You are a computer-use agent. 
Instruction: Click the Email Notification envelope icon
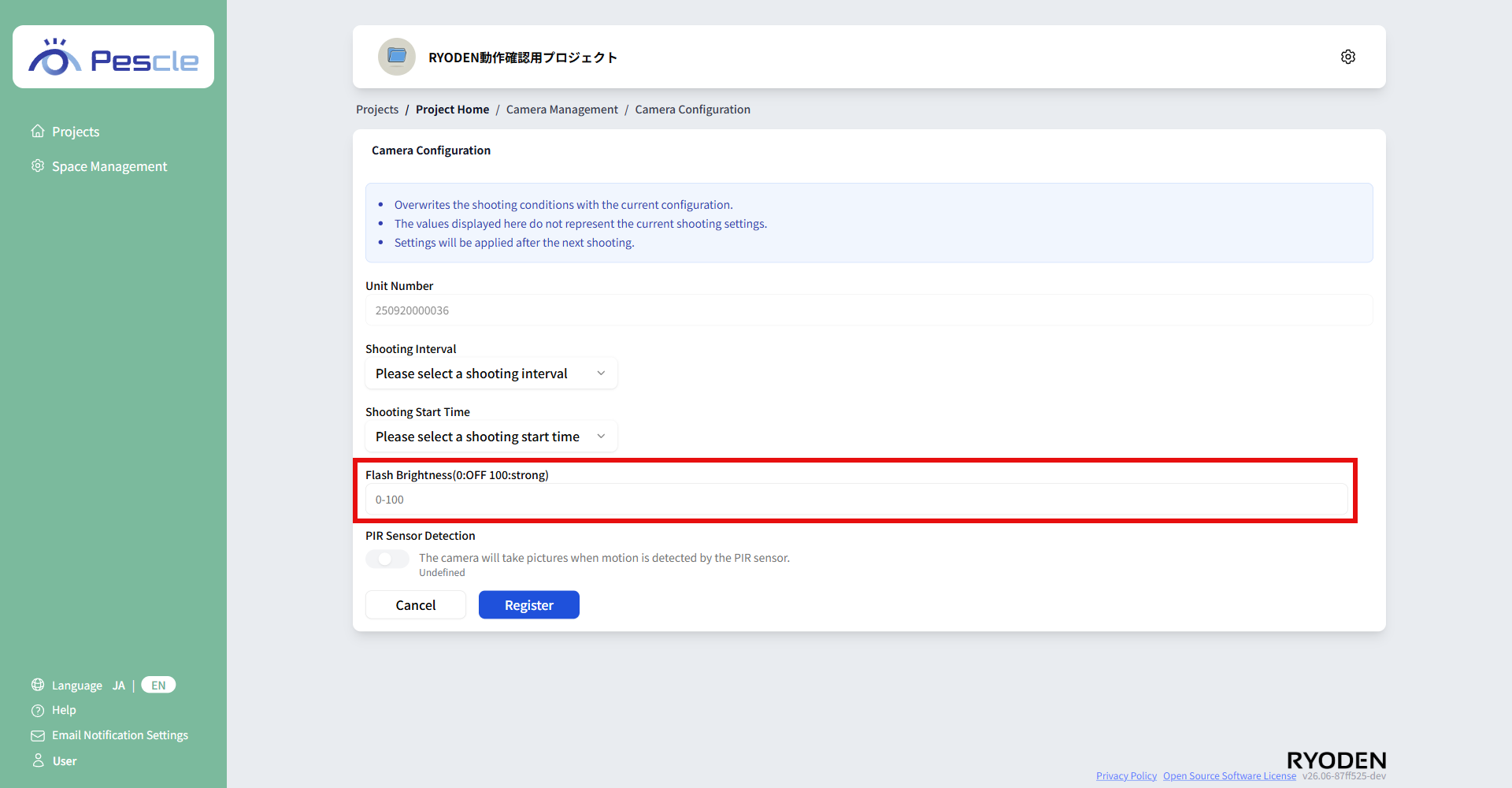(38, 735)
